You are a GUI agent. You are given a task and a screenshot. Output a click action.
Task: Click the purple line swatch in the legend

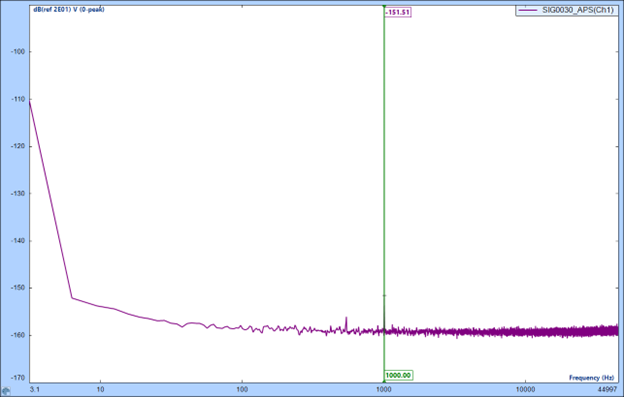point(528,10)
